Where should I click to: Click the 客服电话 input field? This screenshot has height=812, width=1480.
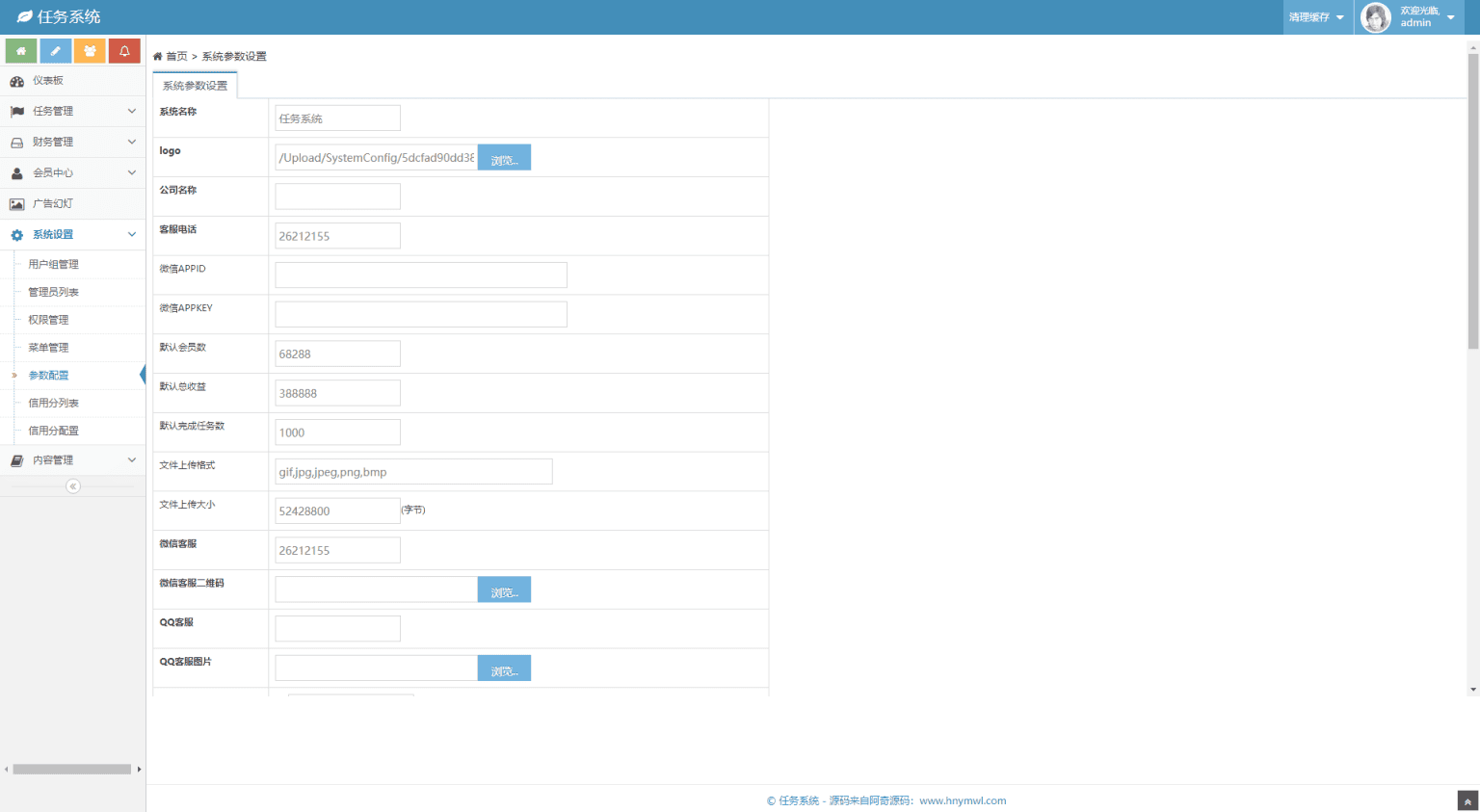pyautogui.click(x=337, y=236)
